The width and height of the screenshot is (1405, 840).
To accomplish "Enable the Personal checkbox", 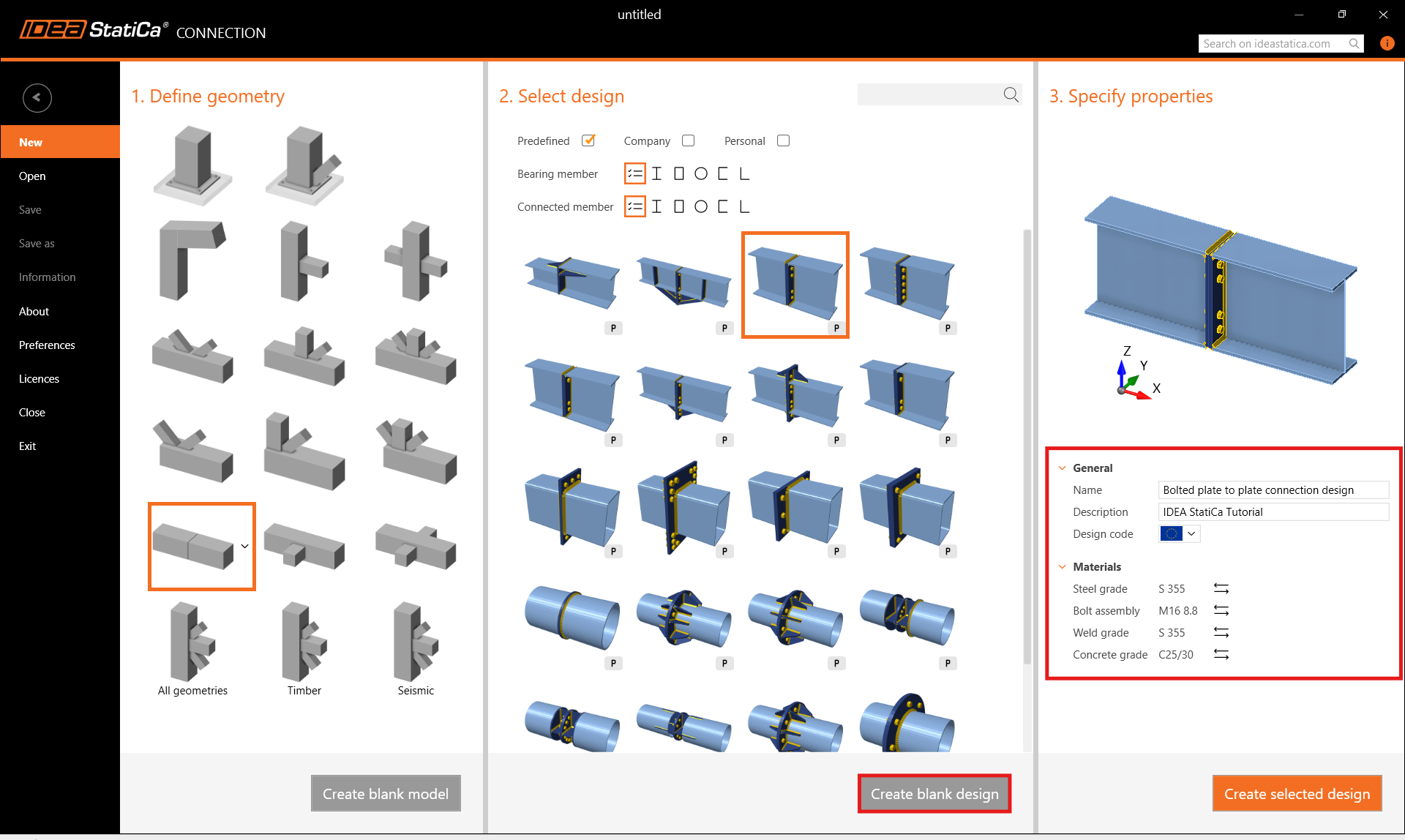I will point(783,140).
